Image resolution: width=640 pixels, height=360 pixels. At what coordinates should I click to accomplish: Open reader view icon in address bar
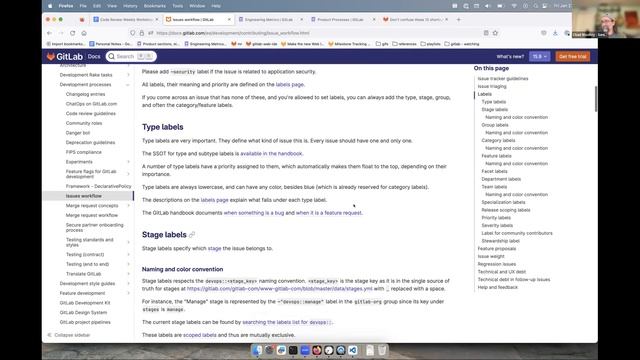[x=486, y=33]
